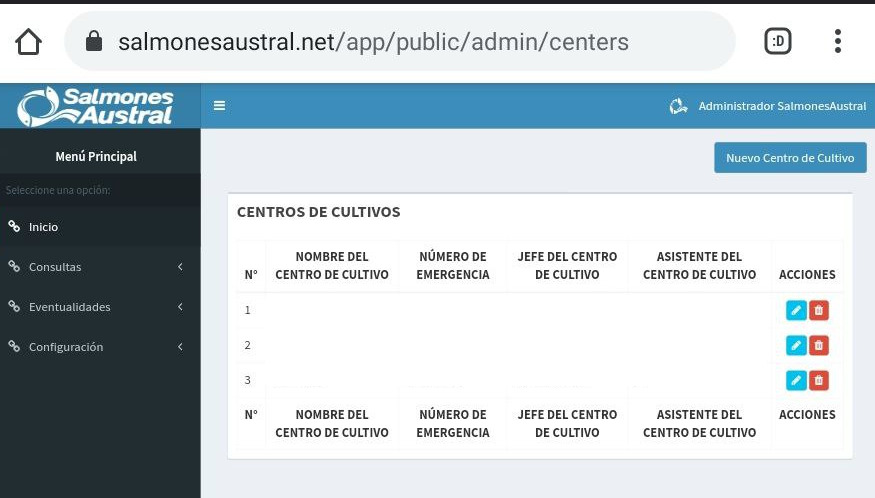This screenshot has height=498, width=875.
Task: Expand the Consultas submenu
Action: point(95,267)
